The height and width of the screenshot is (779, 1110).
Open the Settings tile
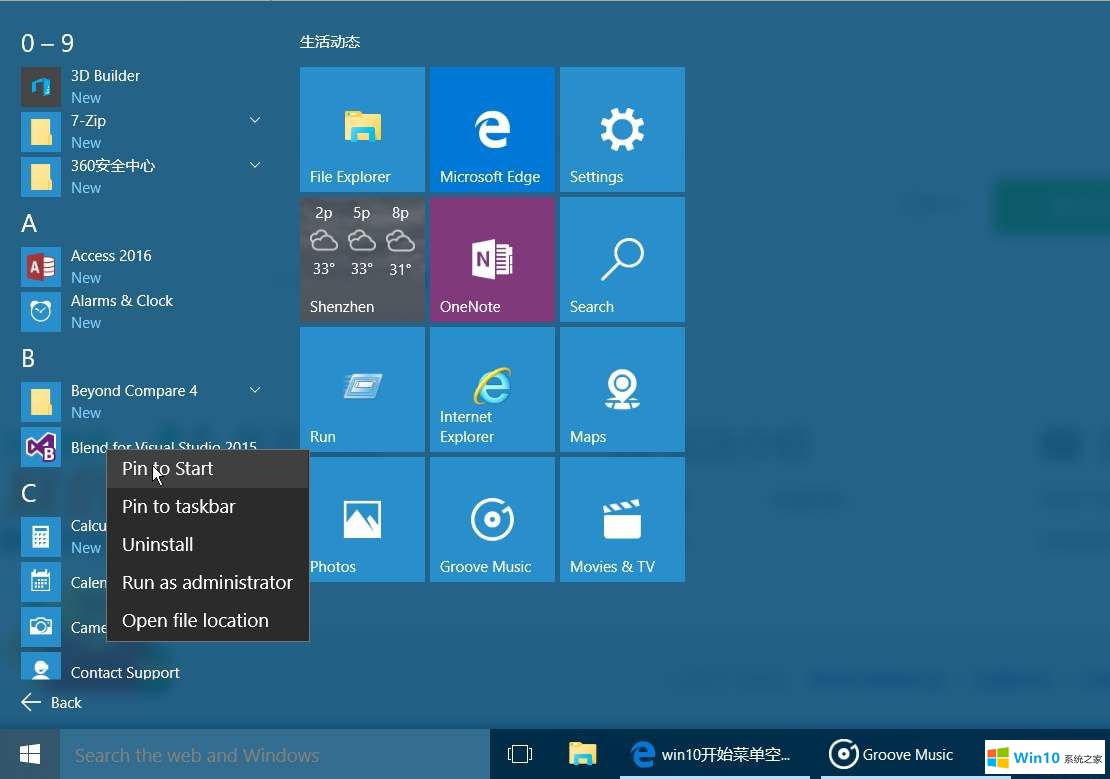point(622,130)
